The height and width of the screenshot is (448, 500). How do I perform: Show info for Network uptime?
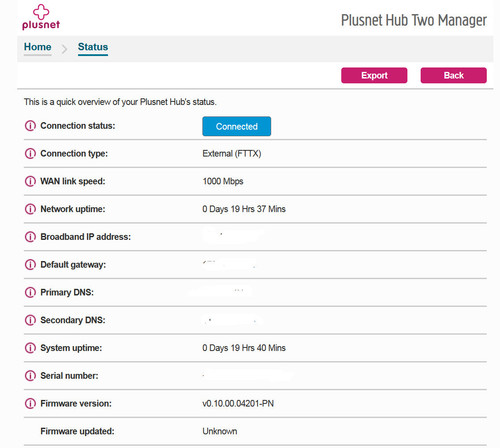click(30, 209)
